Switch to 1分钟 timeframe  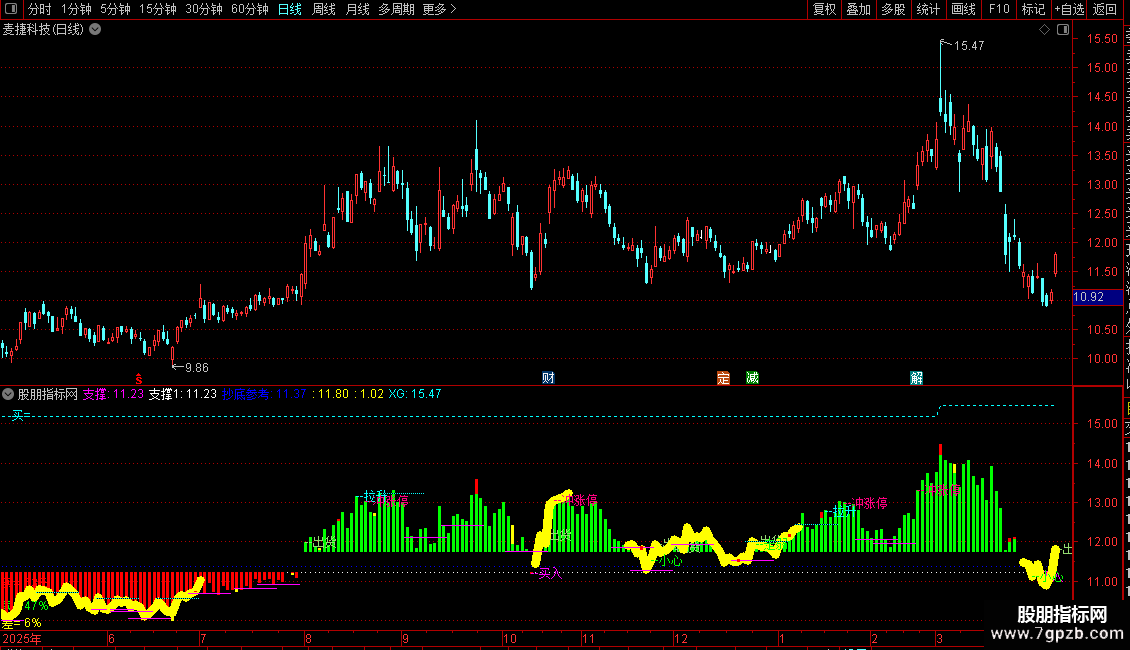pos(76,9)
